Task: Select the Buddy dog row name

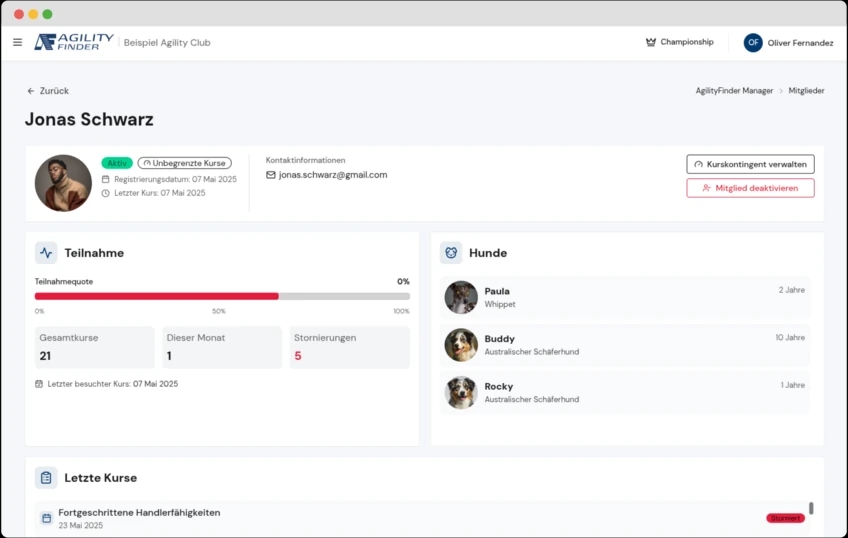Action: [x=499, y=338]
